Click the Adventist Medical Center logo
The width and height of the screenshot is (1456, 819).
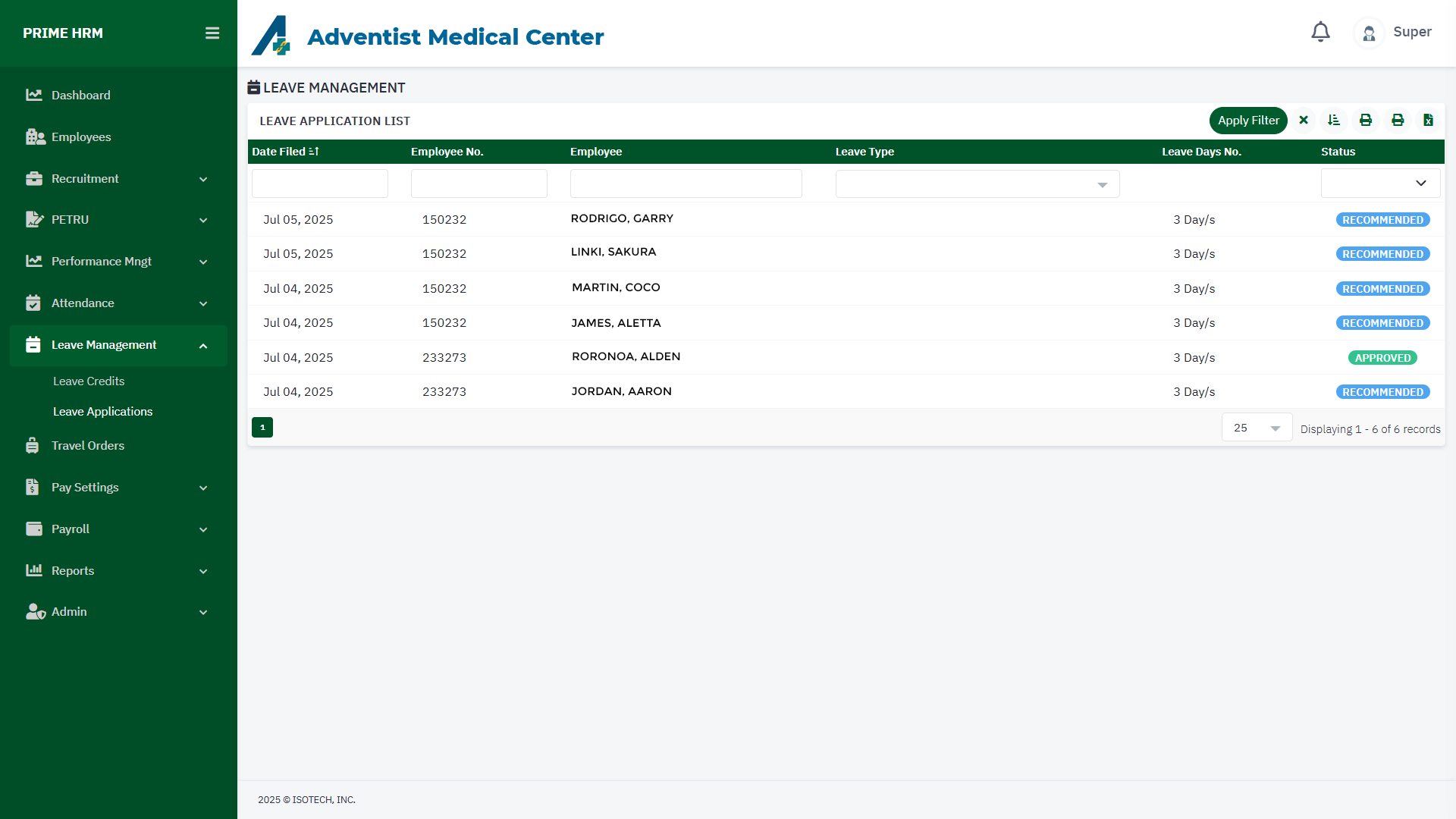pyautogui.click(x=271, y=36)
